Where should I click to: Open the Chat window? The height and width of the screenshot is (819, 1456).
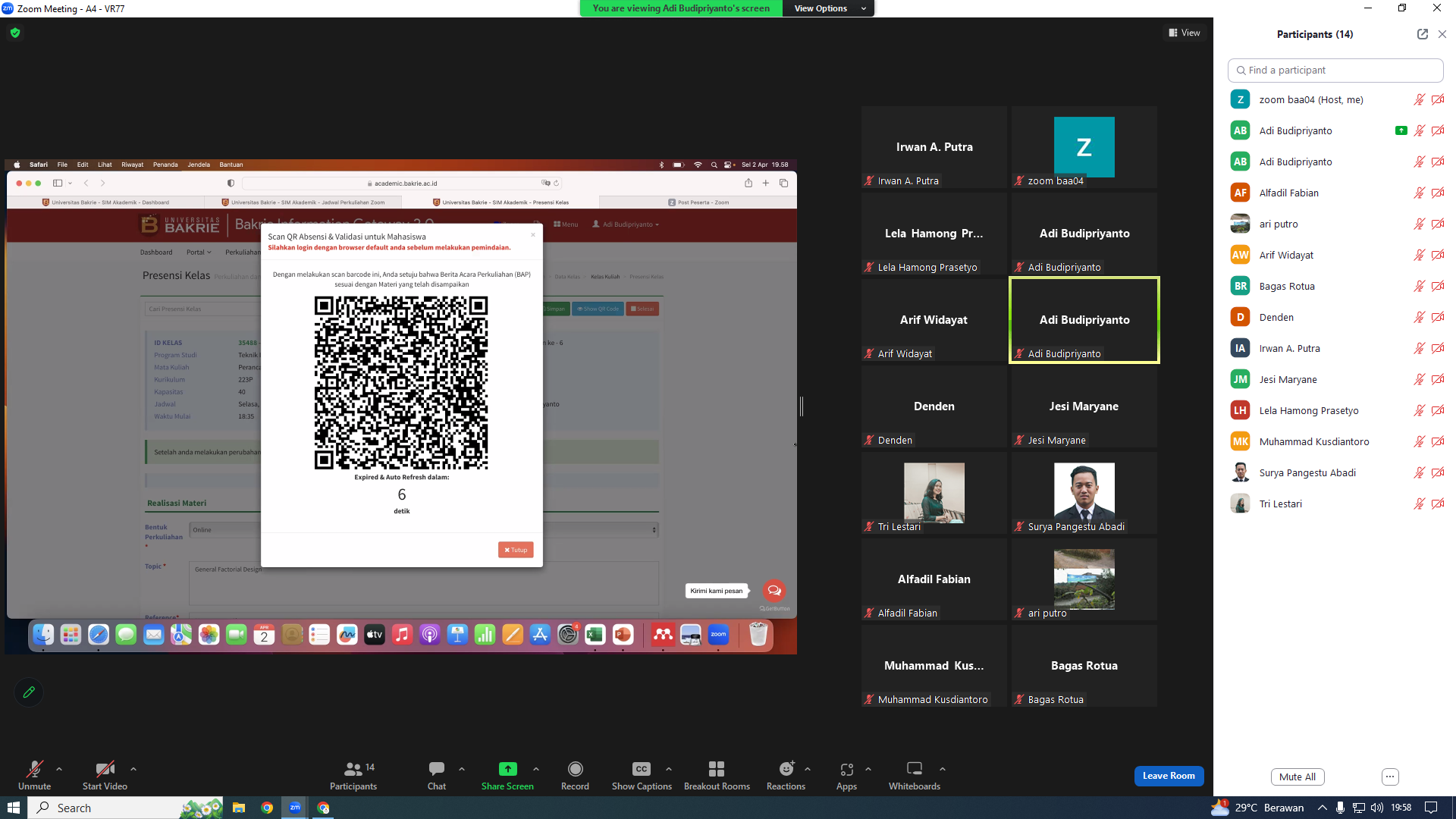click(x=437, y=775)
